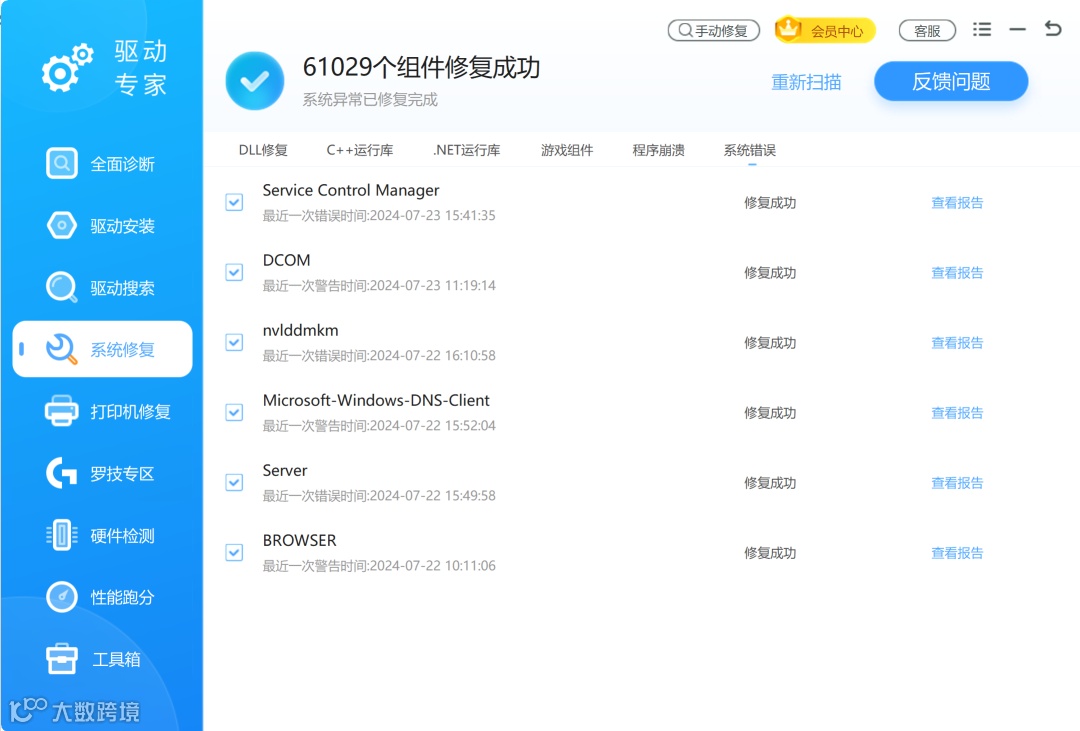The width and height of the screenshot is (1080, 731).
Task: Click the blue success checkmark circle
Action: pos(254,81)
